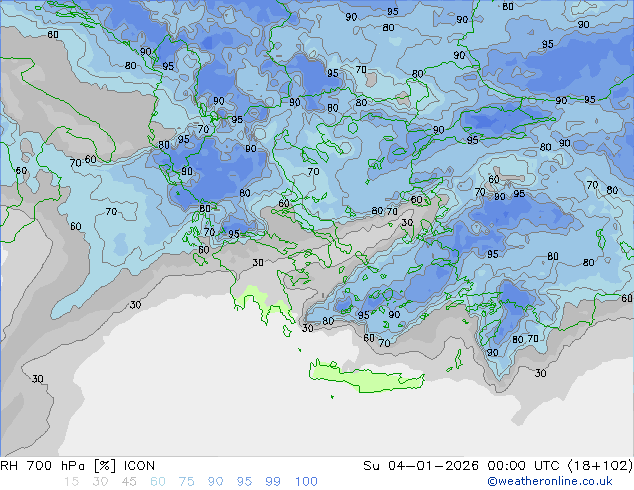Select the legend value 15
Viewport: 634px width, 490px height.
click(x=71, y=482)
